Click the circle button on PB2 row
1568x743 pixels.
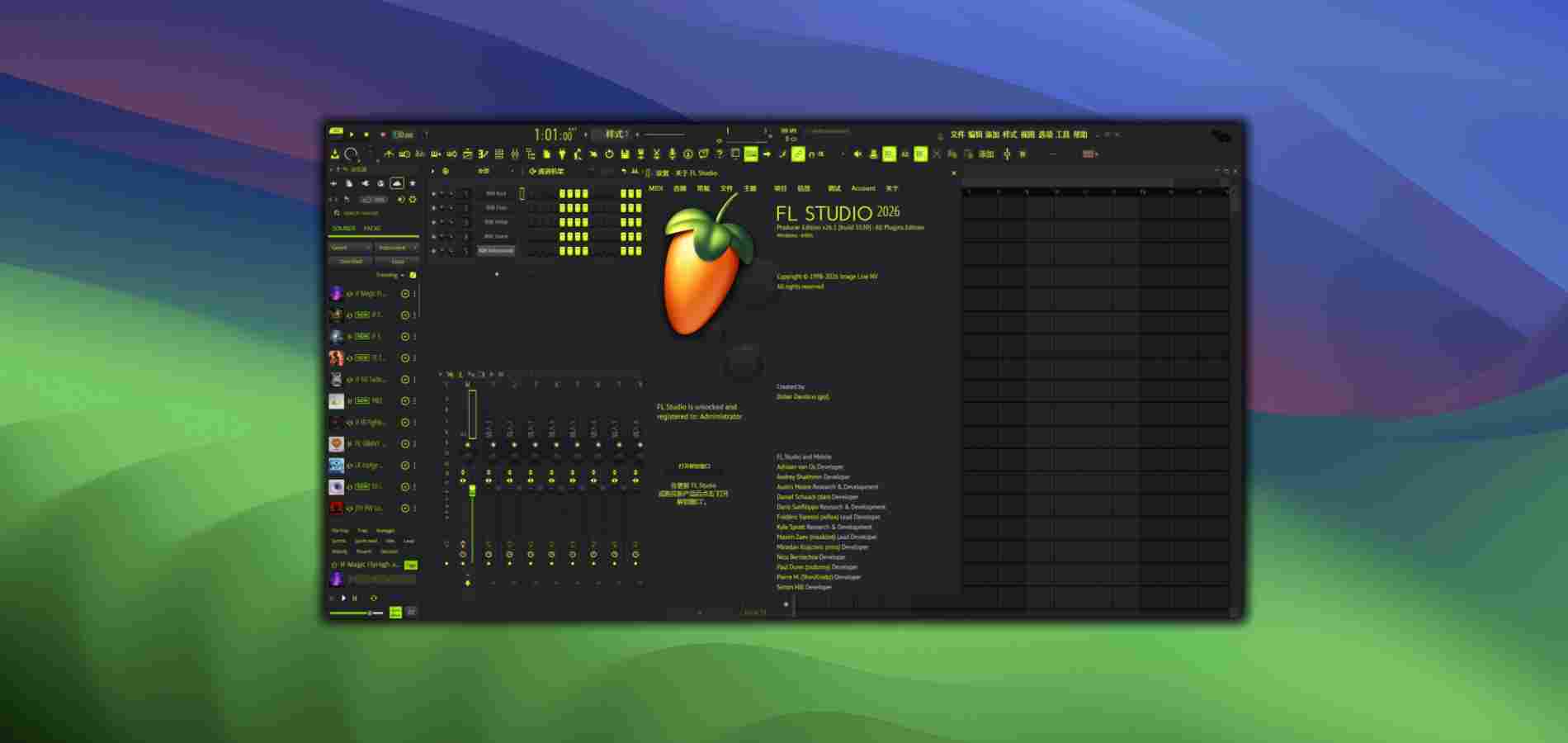coord(405,400)
